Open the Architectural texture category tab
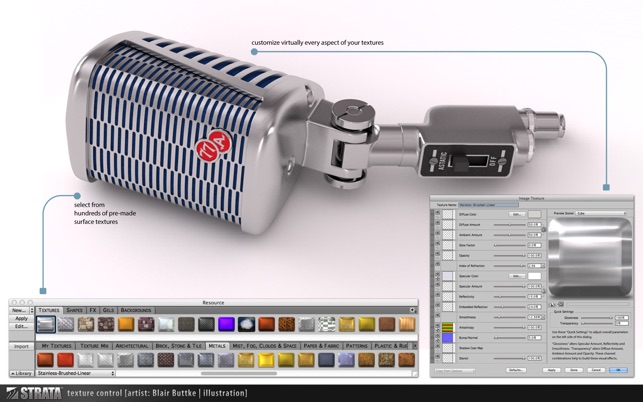The width and height of the screenshot is (643, 402). [x=132, y=346]
